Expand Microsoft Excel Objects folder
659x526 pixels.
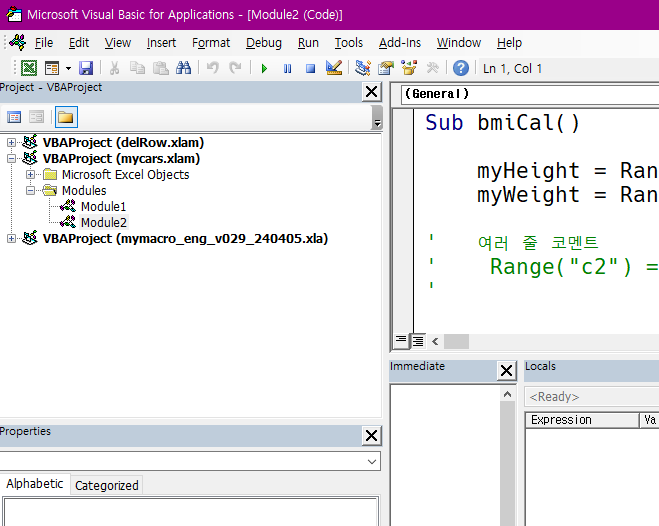(x=30, y=174)
